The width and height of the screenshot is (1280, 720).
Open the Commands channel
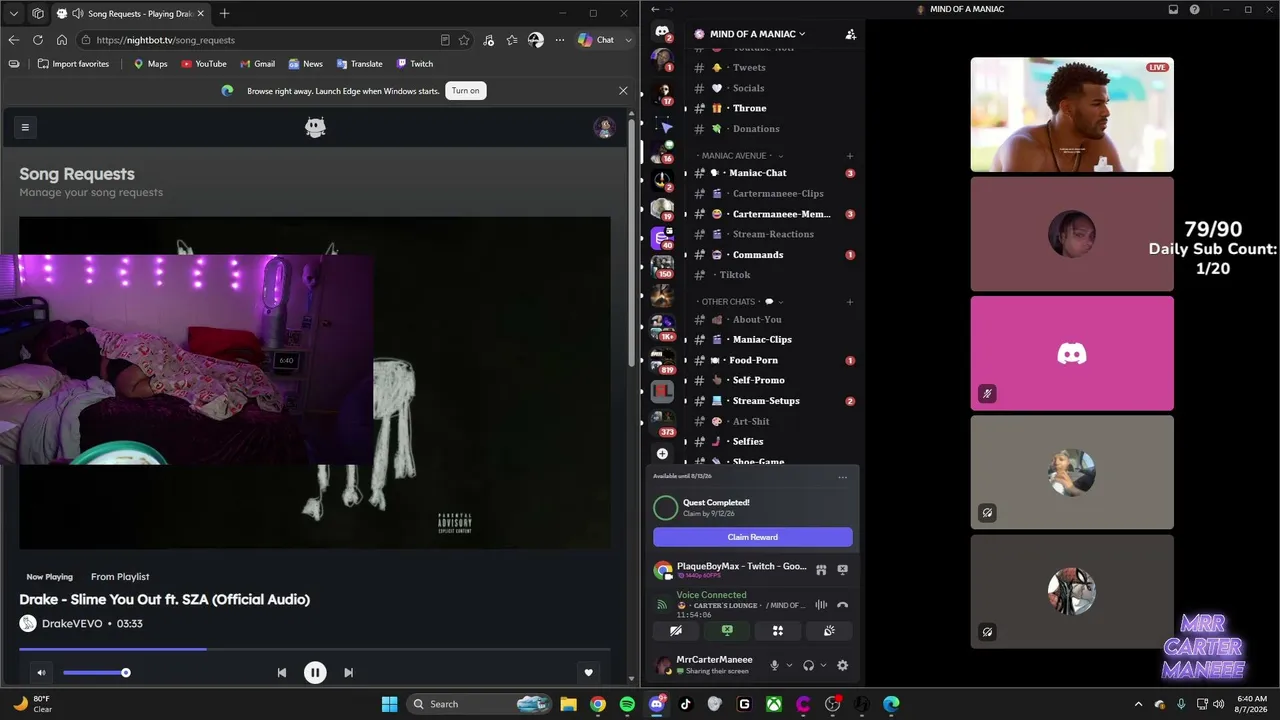coord(774,255)
